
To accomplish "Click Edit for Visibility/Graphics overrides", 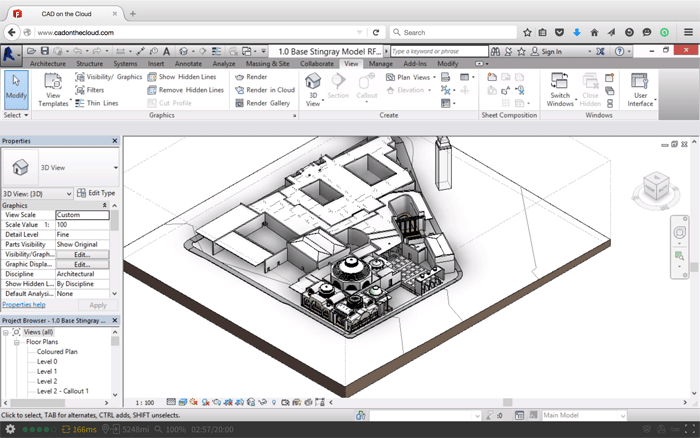I will point(82,254).
